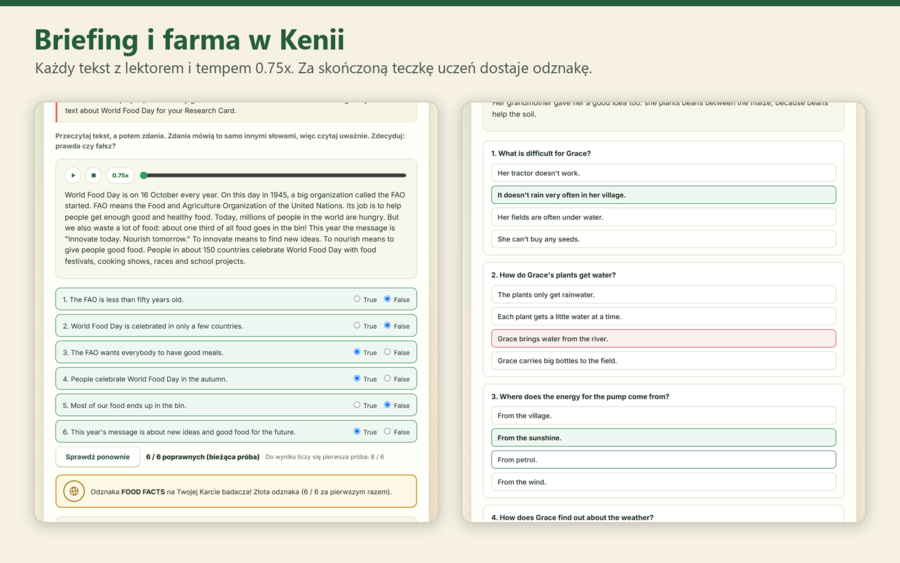
Task: Choose 'Grace brings water from the river.'
Action: pos(663,339)
